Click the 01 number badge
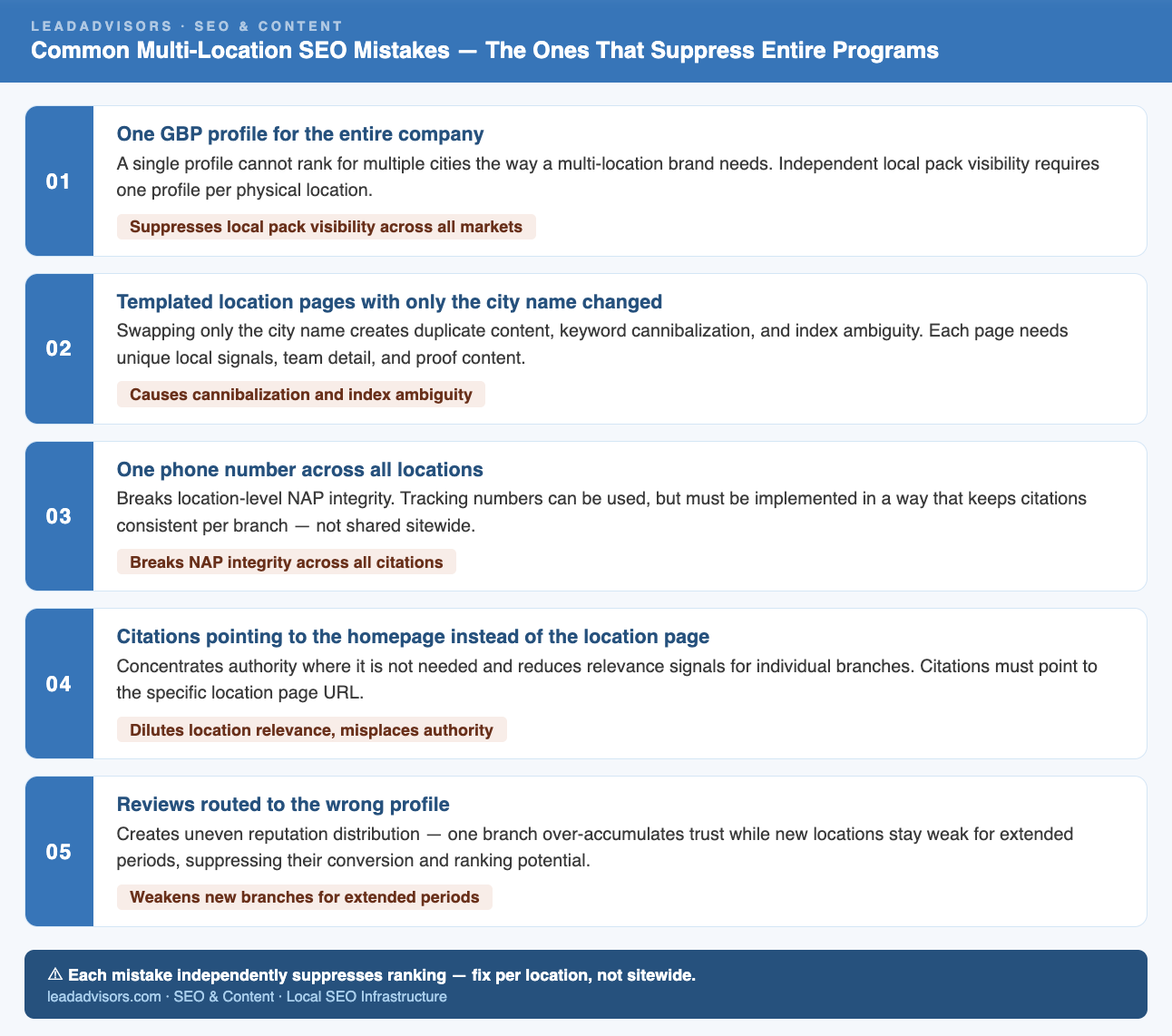This screenshot has width=1172, height=1036. coord(59,181)
